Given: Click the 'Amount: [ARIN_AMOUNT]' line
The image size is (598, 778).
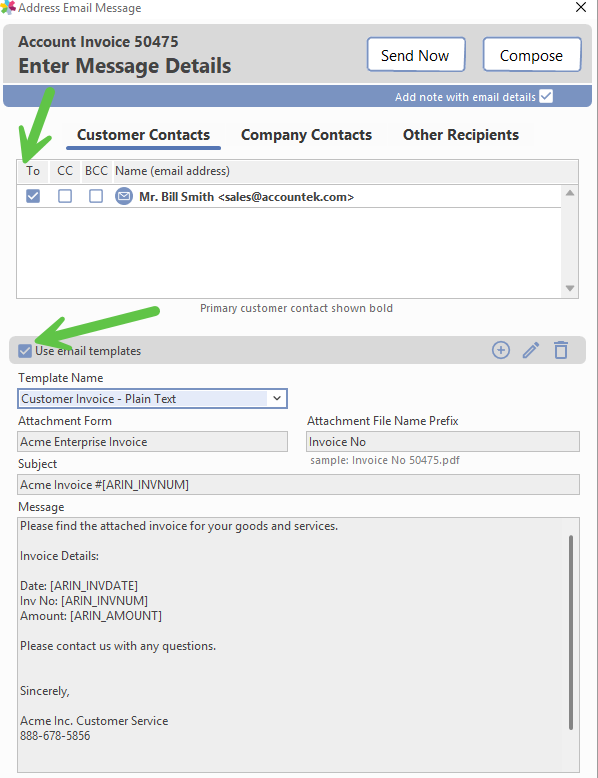Looking at the screenshot, I should coord(91,616).
